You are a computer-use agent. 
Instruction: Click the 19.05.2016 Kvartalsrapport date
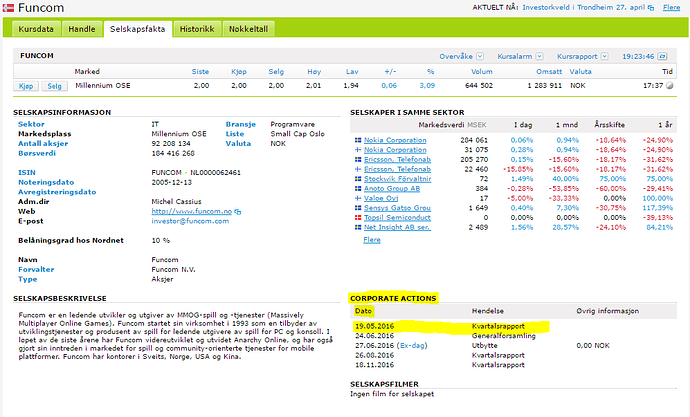(x=374, y=326)
